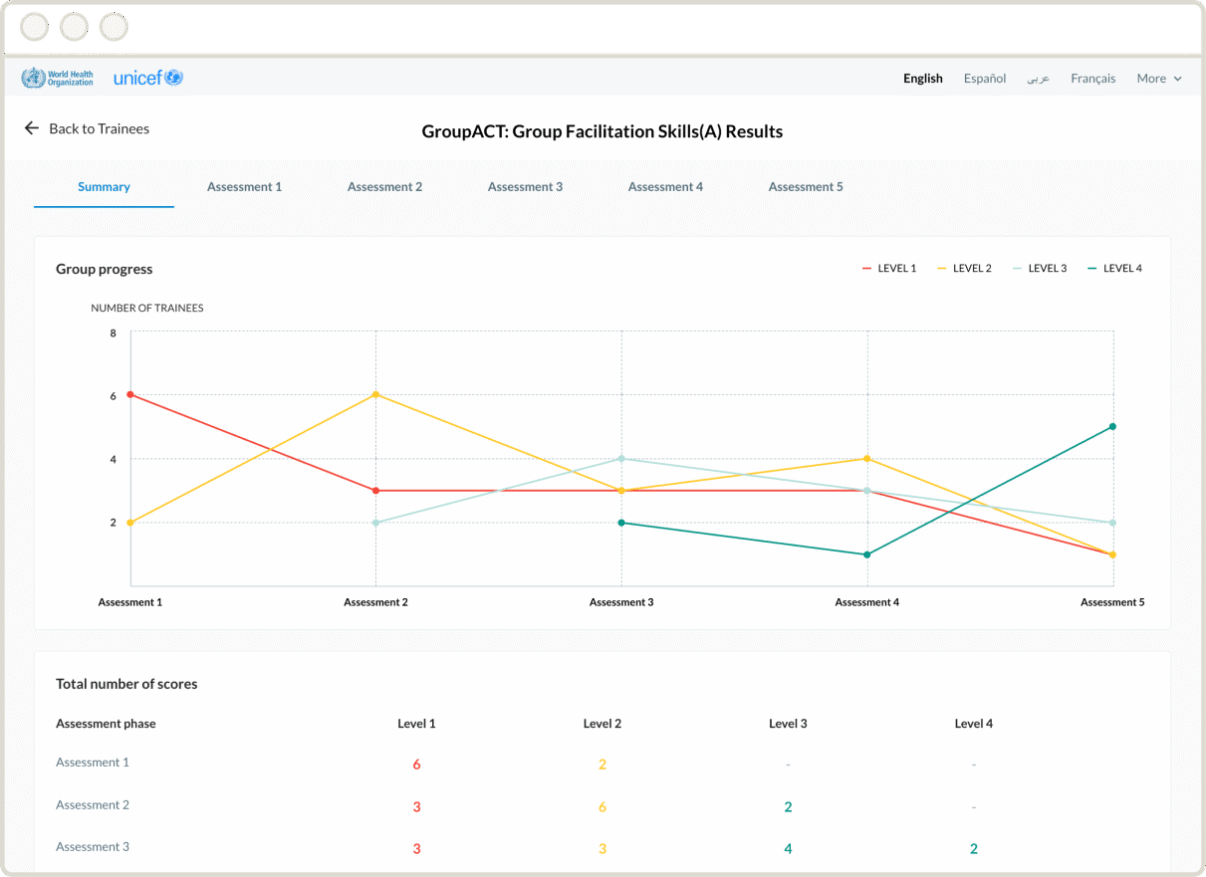Go back to Trainees list
Viewport: 1206px width, 877px height.
[98, 128]
